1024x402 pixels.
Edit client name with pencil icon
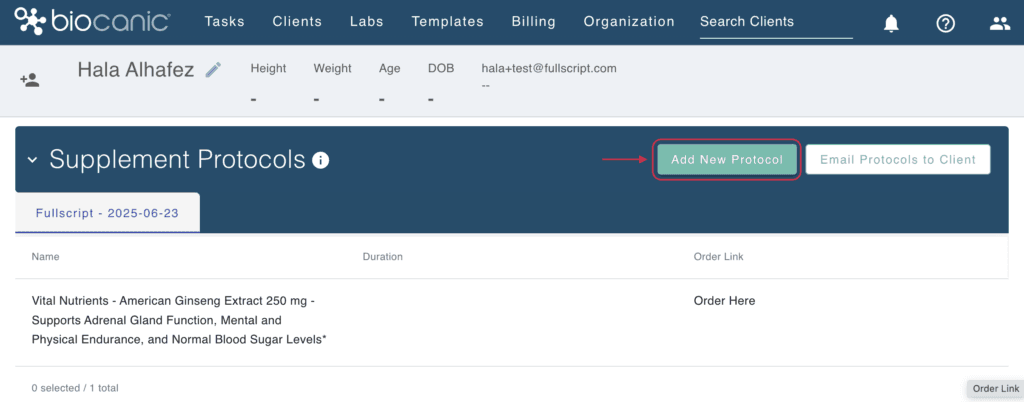(213, 70)
